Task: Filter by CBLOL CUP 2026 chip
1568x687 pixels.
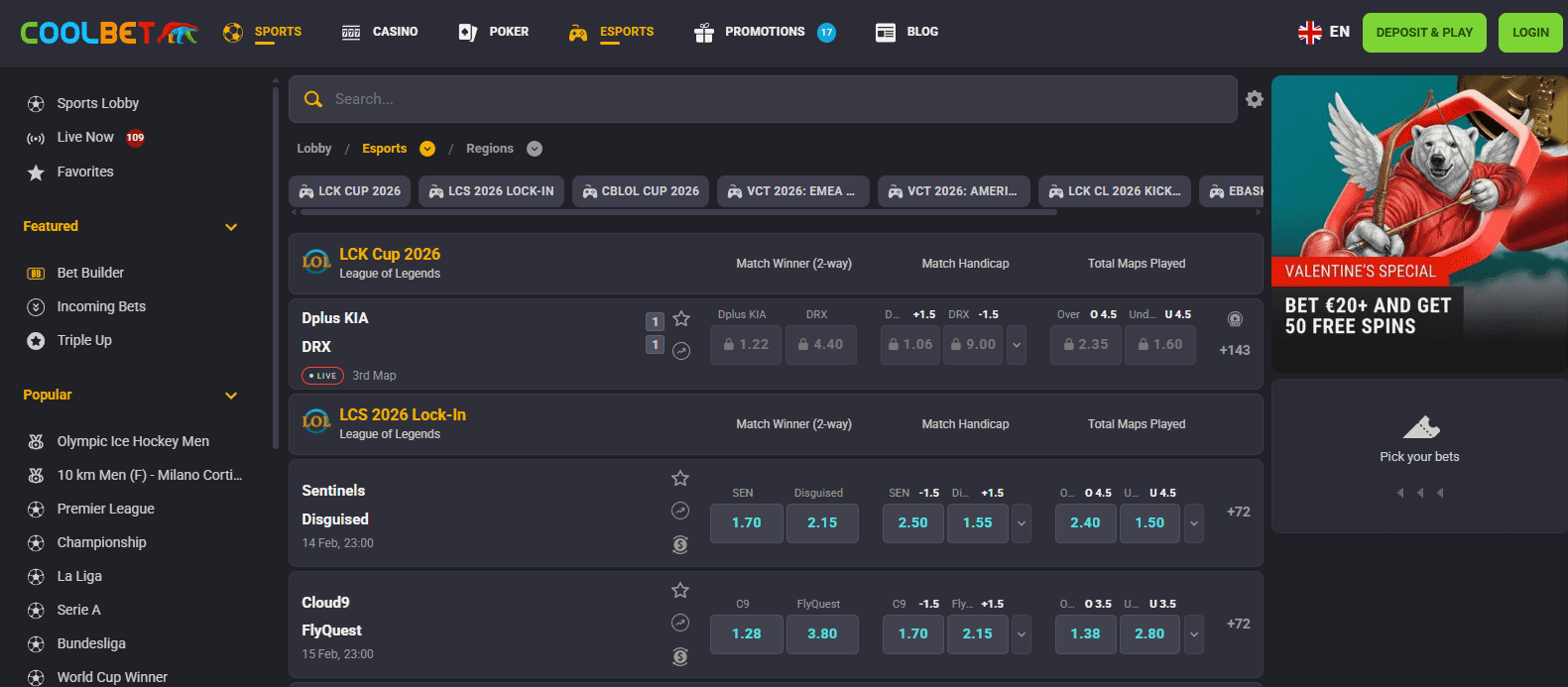Action: pos(641,191)
